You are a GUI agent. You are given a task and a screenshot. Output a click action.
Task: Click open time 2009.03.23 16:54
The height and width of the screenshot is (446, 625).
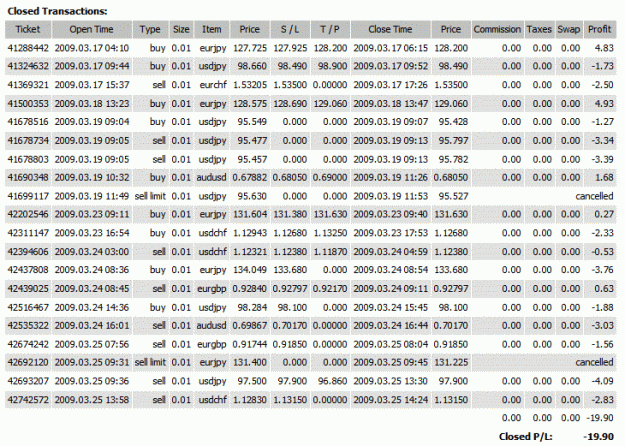tap(92, 233)
